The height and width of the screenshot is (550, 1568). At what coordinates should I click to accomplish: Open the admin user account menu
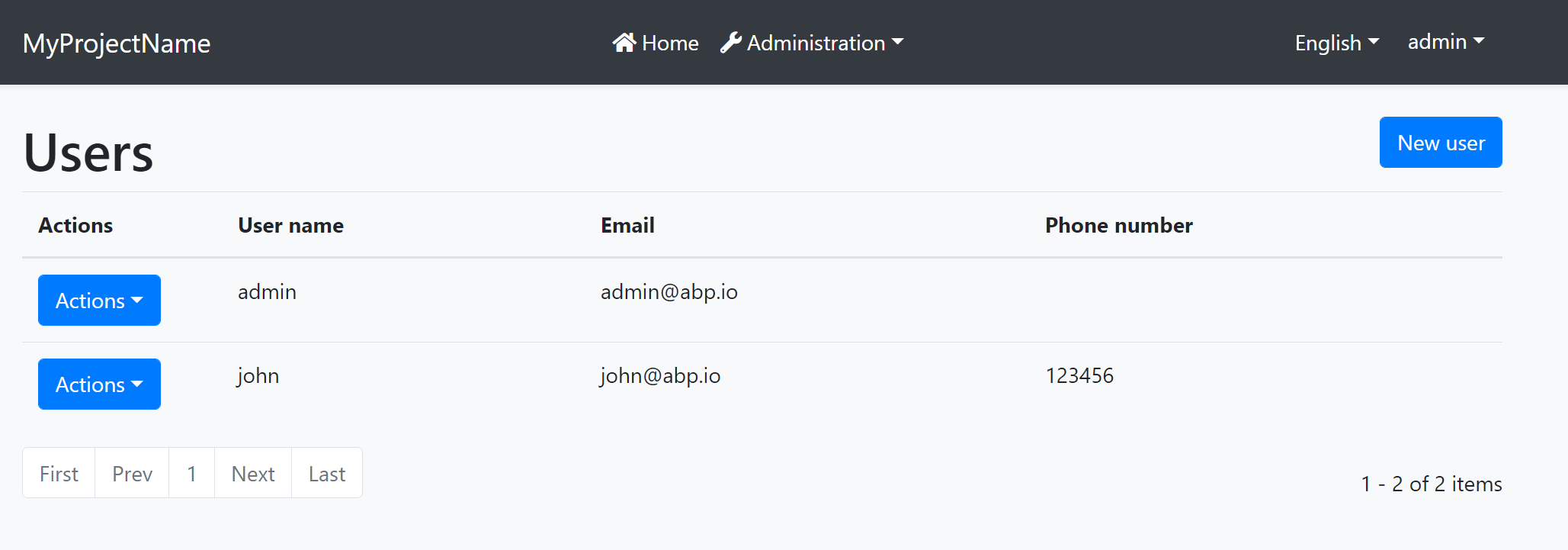[1445, 42]
